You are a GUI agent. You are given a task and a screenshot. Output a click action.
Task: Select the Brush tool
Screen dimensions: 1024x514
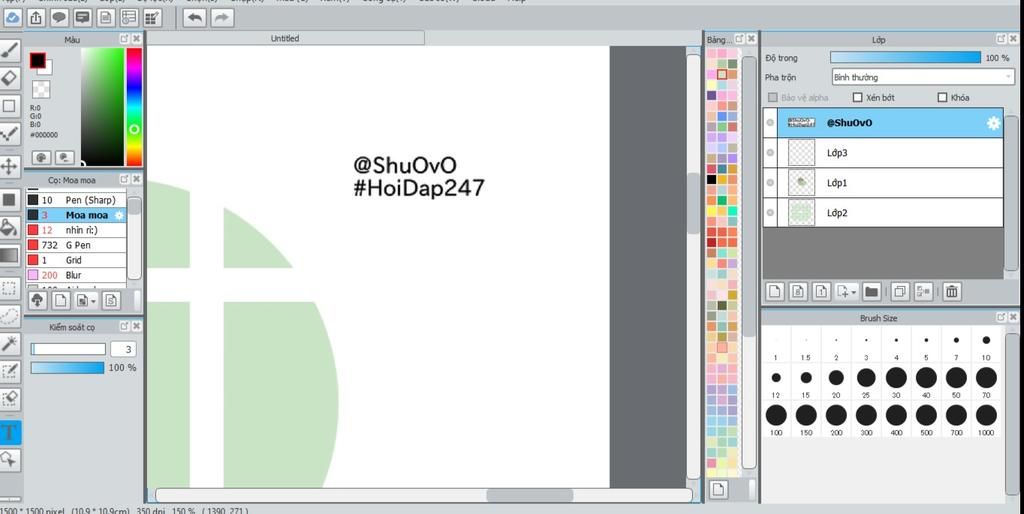click(x=10, y=51)
